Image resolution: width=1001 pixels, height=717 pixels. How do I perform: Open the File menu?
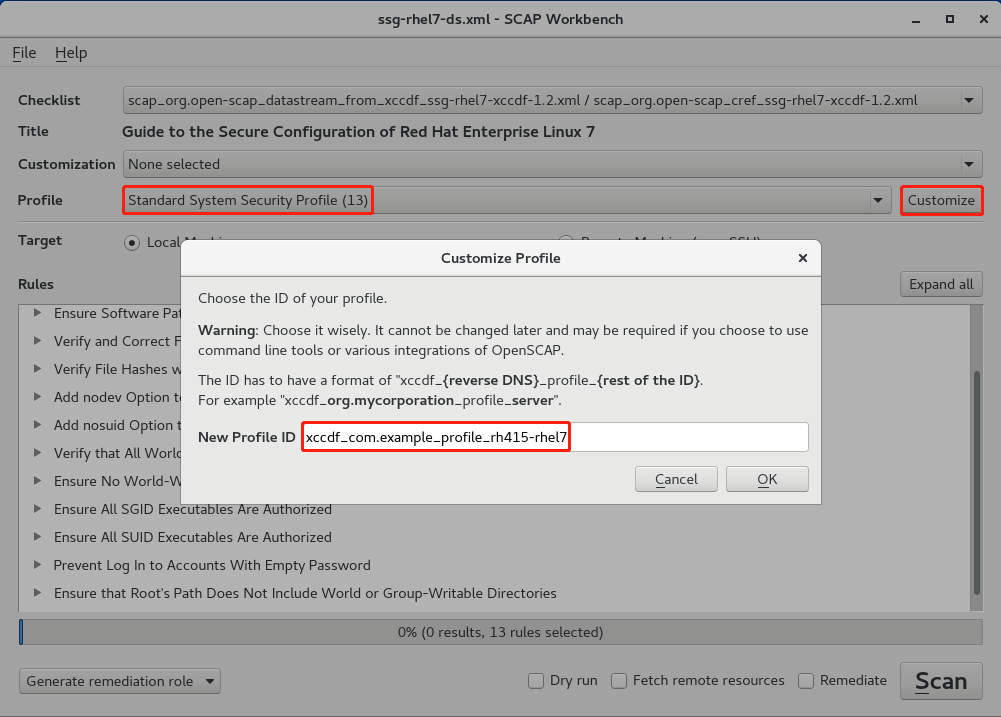pyautogui.click(x=24, y=53)
